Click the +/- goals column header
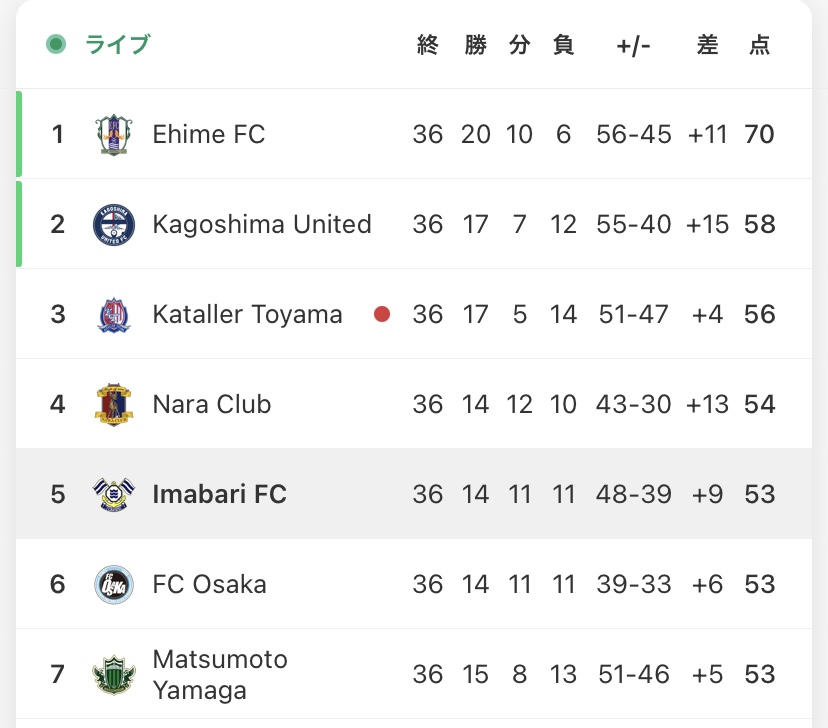 pyautogui.click(x=633, y=45)
